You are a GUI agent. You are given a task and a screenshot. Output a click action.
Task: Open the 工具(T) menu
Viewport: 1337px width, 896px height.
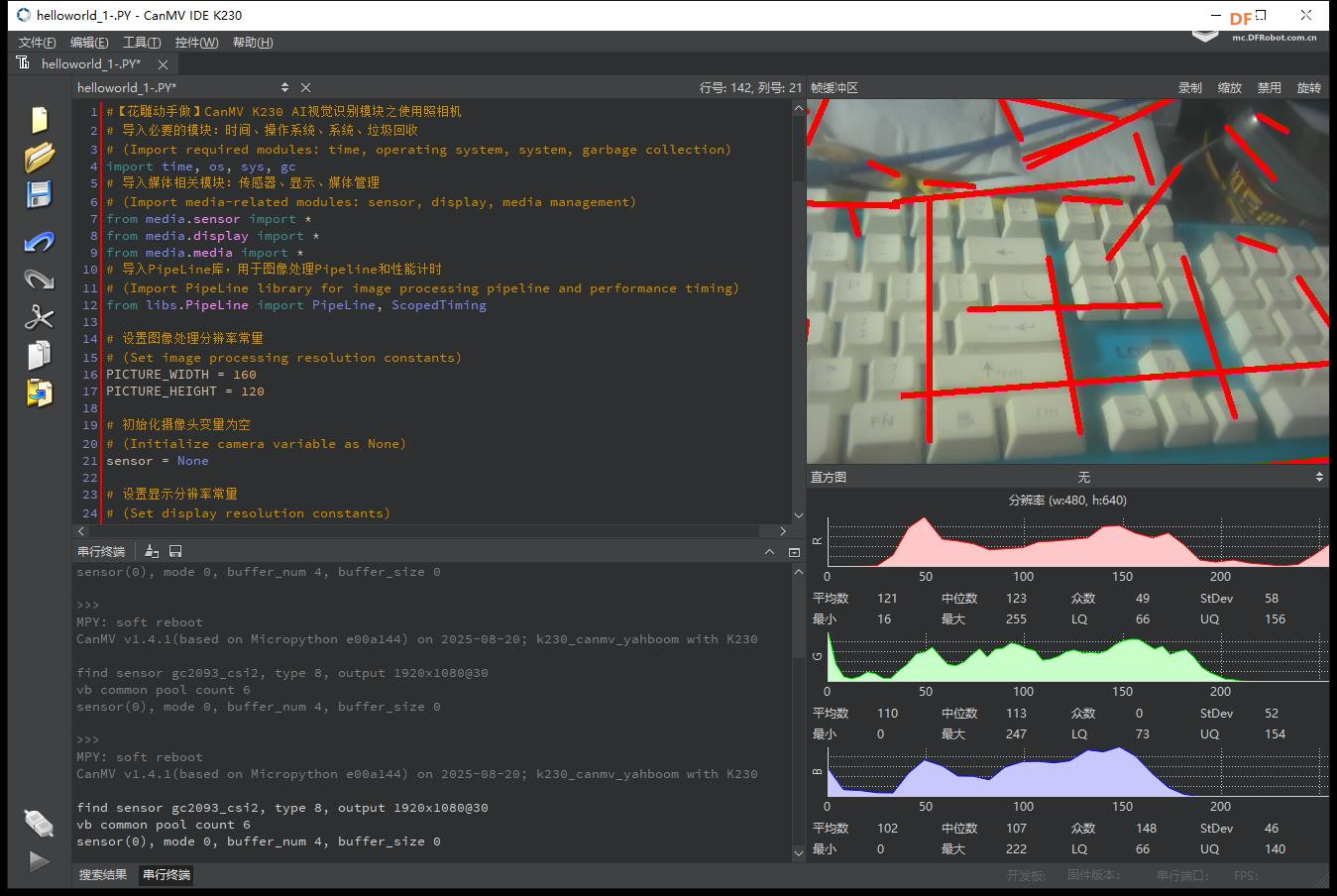(141, 43)
